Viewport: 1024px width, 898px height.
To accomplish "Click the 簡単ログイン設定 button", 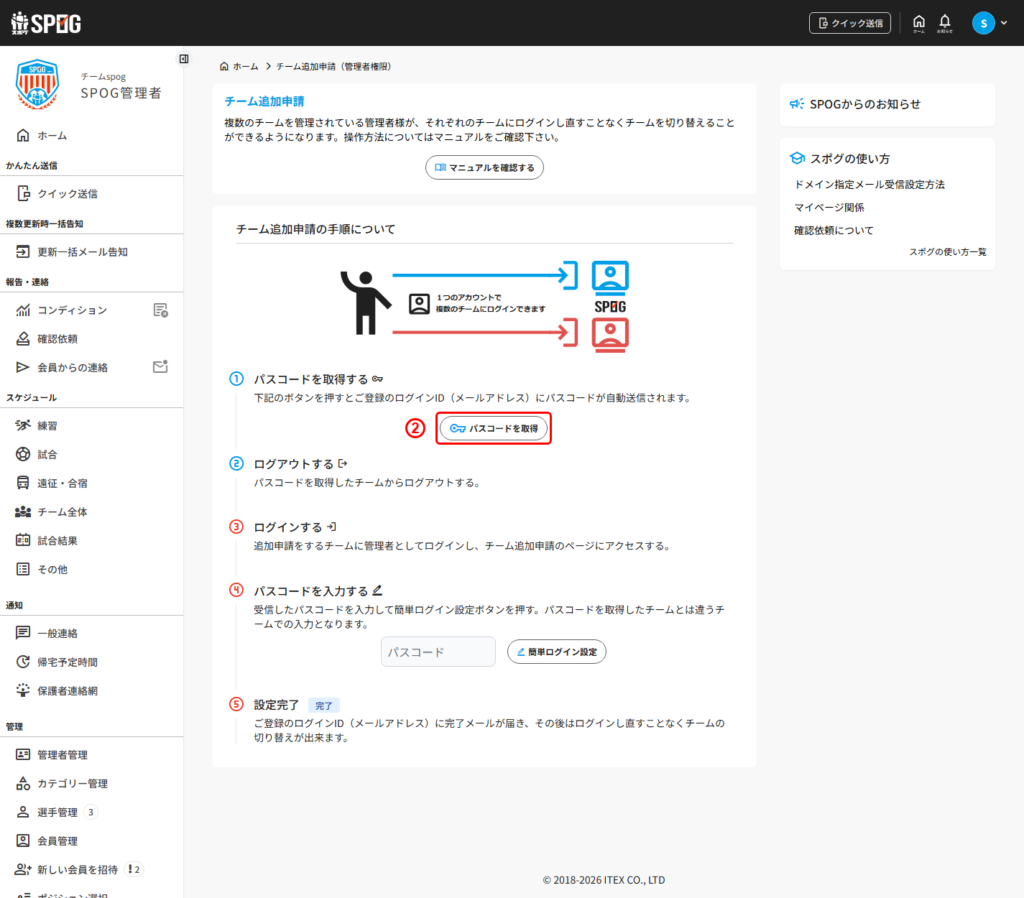I will pos(556,652).
